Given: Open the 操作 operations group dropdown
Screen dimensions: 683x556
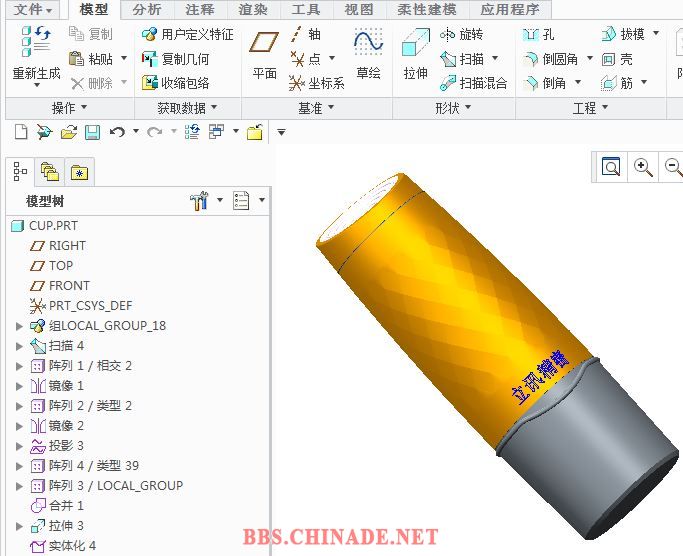Looking at the screenshot, I should pos(70,108).
